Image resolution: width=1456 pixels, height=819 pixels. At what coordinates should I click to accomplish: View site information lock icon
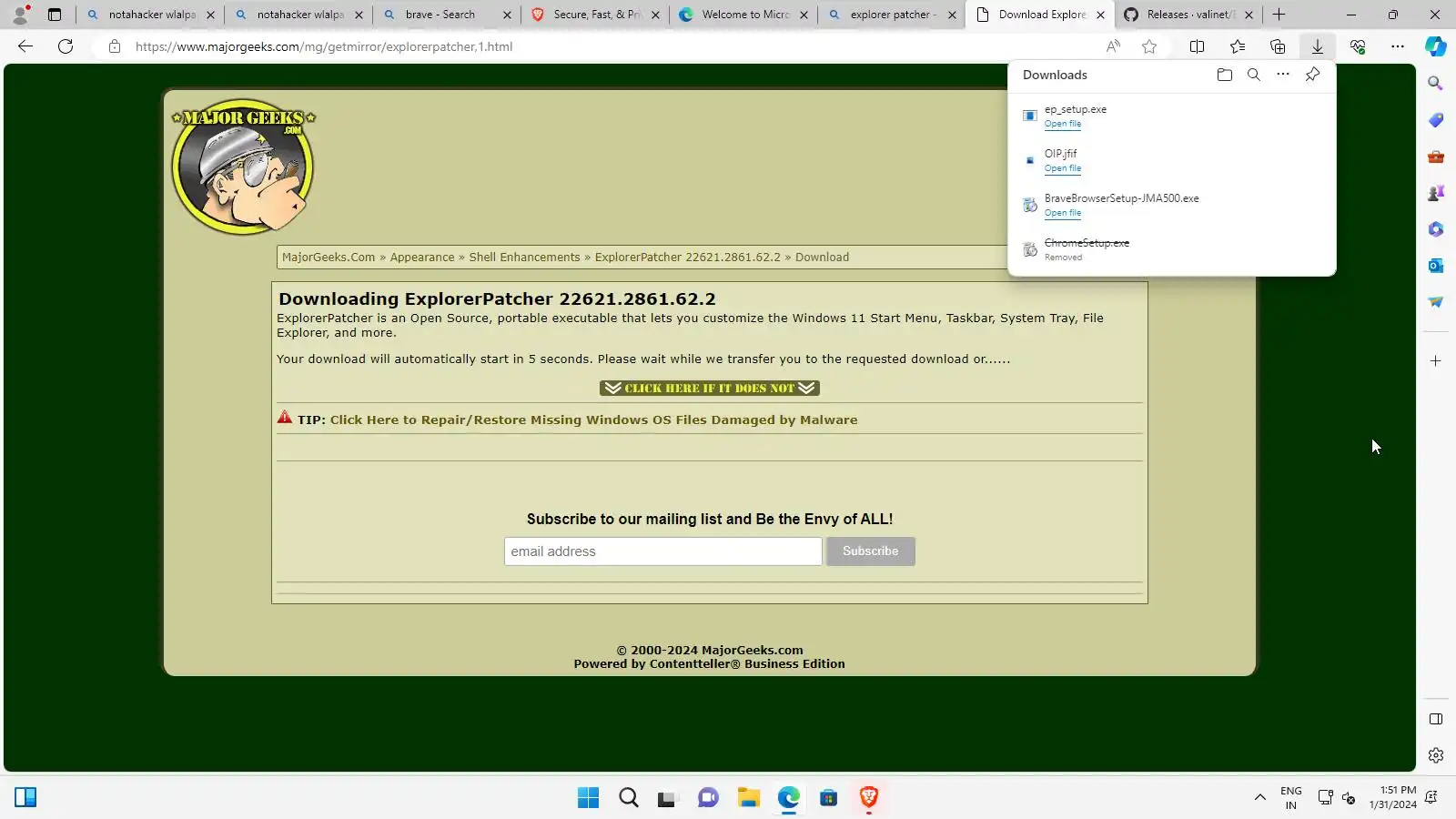click(115, 46)
